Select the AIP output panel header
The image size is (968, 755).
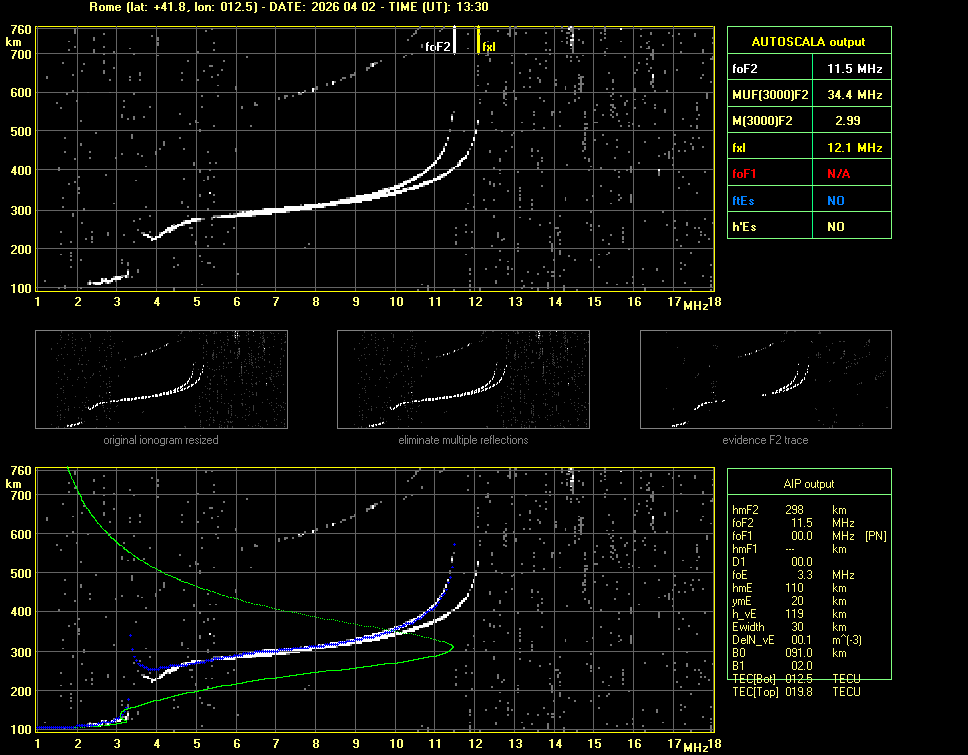coord(808,484)
